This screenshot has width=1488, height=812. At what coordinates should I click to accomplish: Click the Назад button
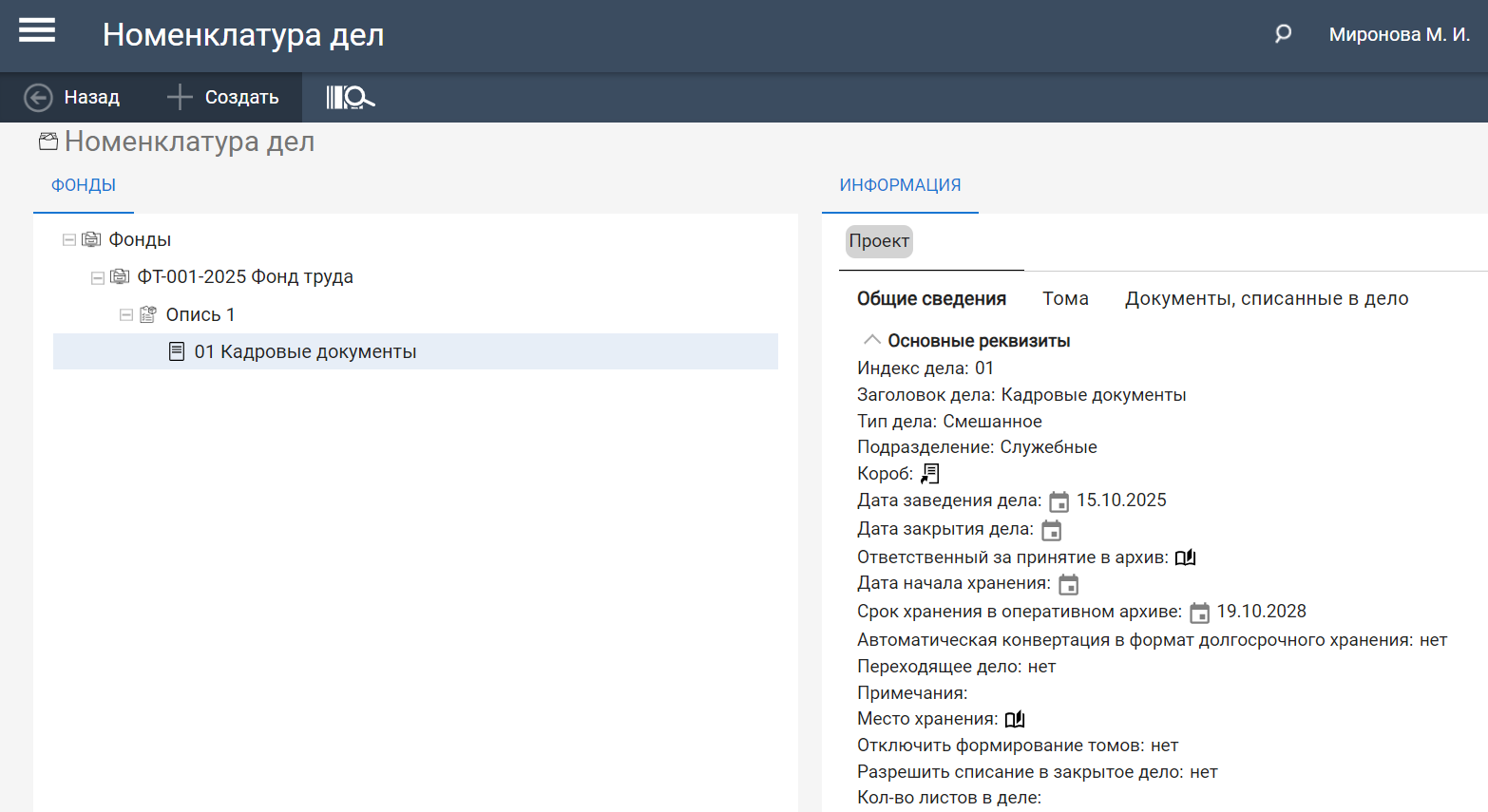point(72,97)
